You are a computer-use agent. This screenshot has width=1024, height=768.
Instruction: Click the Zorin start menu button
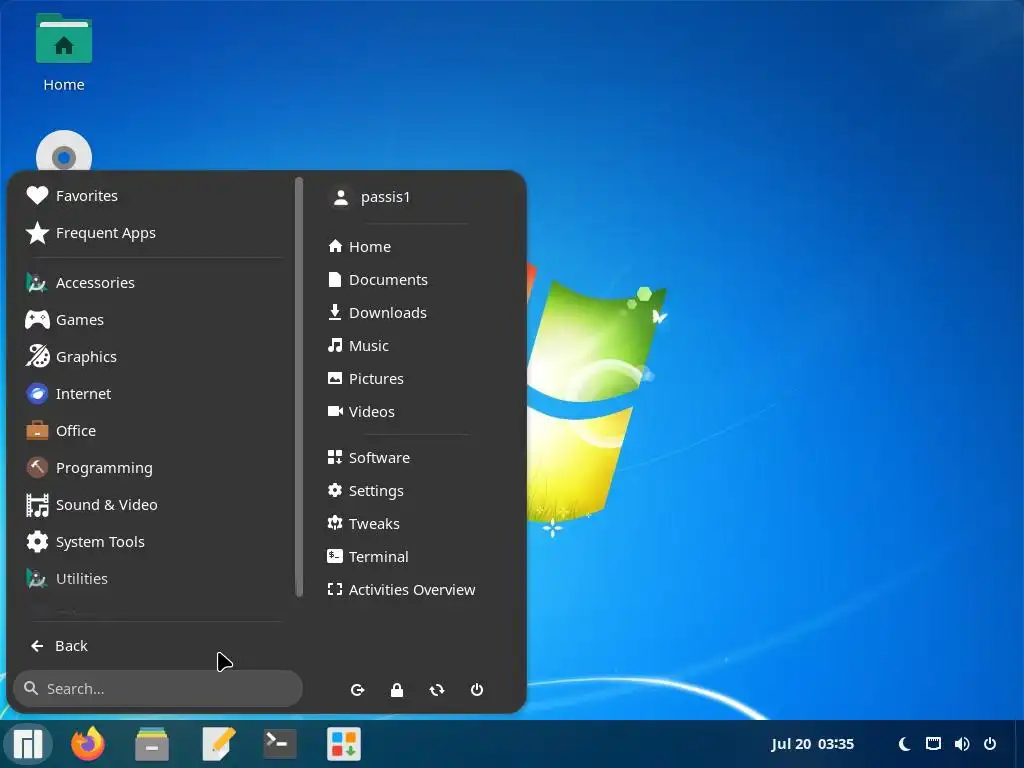tap(27, 744)
